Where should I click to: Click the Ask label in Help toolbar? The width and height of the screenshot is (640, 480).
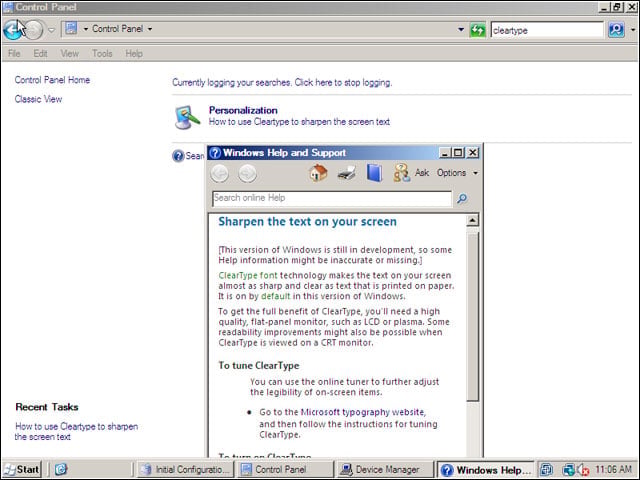tap(422, 173)
